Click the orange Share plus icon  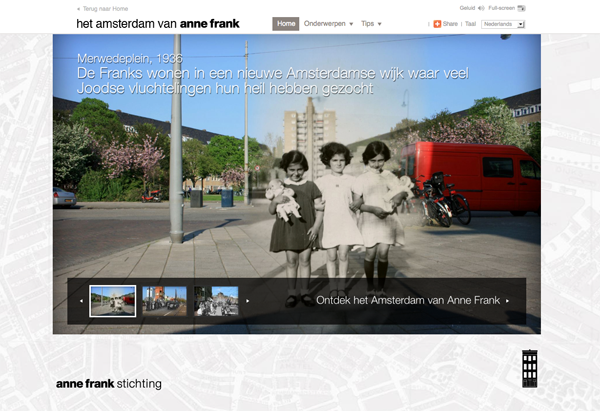click(x=437, y=24)
